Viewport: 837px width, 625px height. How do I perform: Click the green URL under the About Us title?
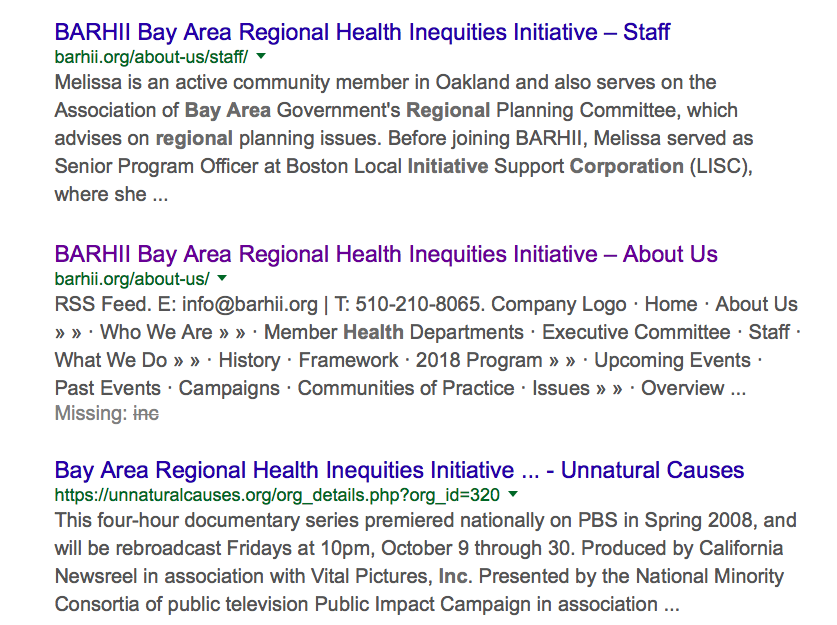click(x=132, y=279)
